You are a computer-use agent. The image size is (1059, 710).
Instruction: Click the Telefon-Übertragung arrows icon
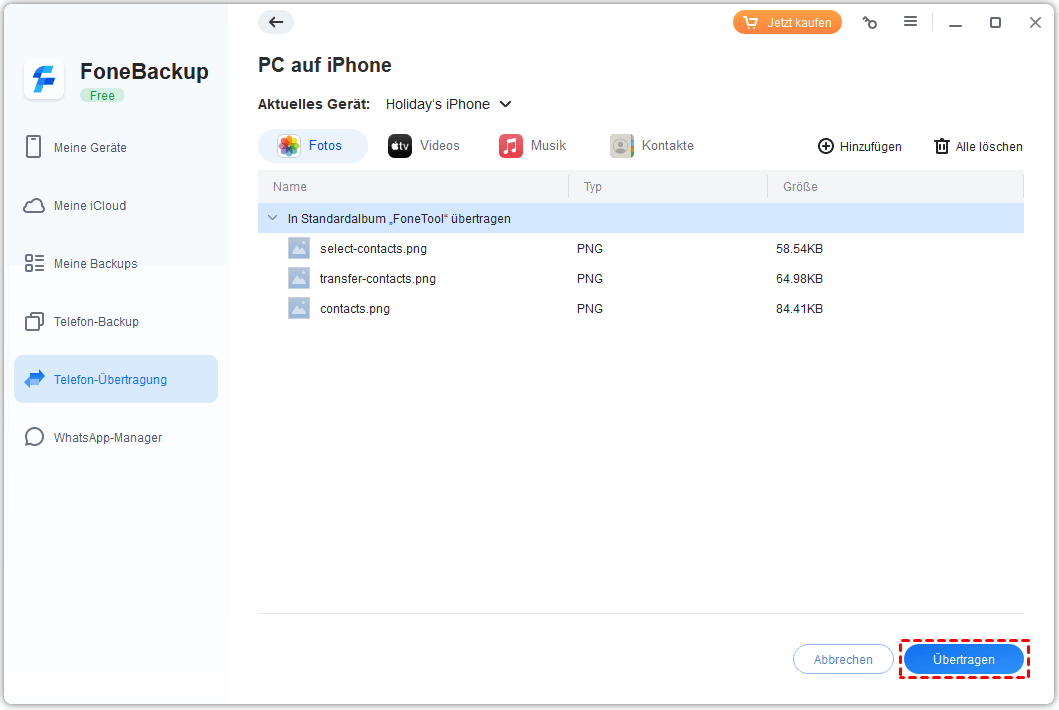point(34,379)
